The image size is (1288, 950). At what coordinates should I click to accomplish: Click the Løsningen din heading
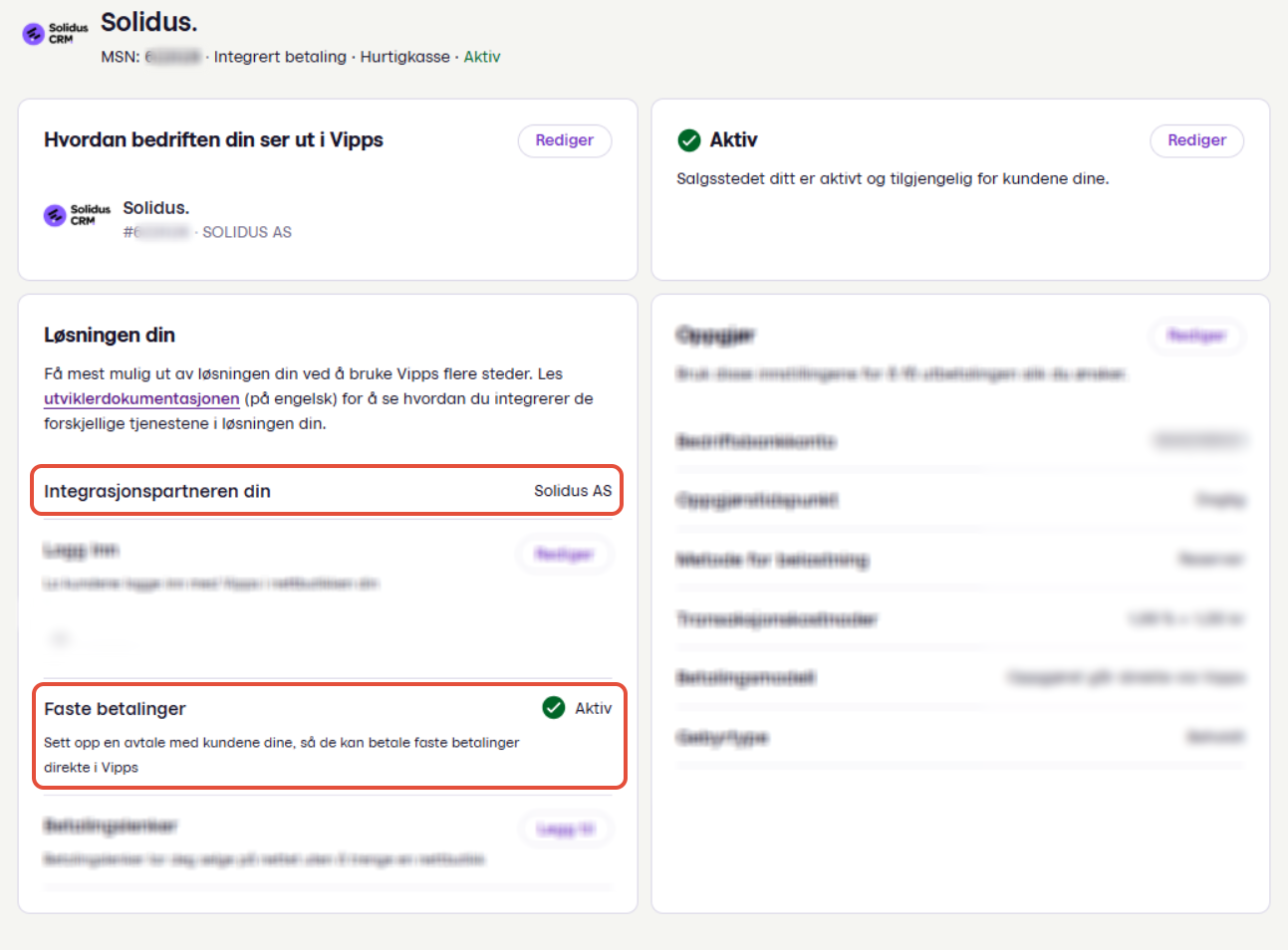[x=110, y=336]
